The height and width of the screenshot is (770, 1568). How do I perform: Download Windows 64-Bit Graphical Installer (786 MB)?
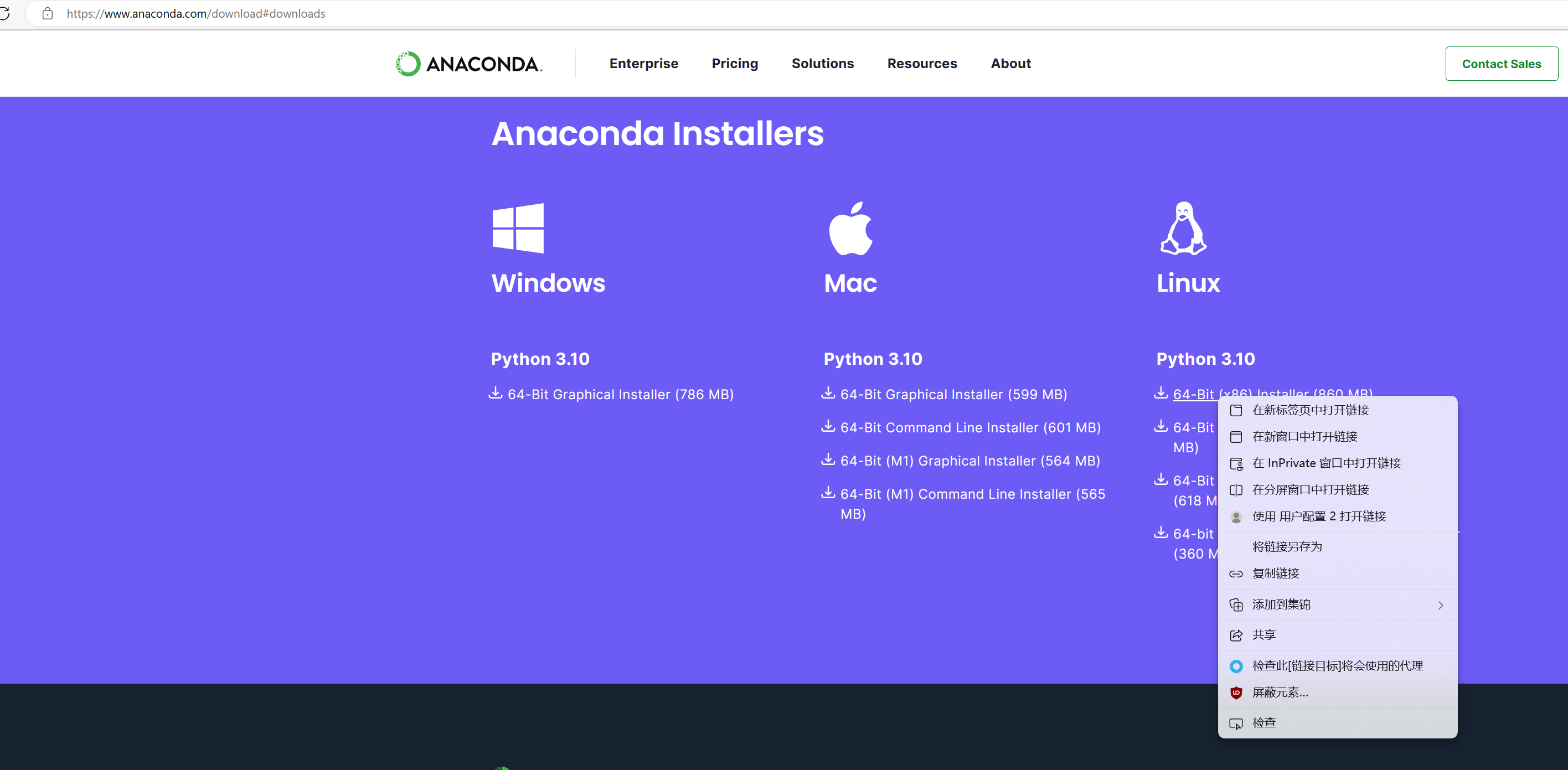point(620,395)
